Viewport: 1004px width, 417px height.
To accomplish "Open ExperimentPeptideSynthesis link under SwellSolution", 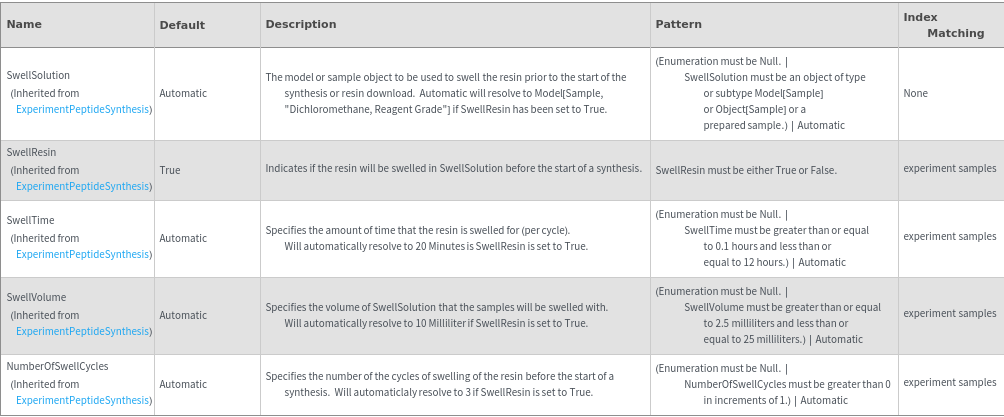I will pos(83,109).
